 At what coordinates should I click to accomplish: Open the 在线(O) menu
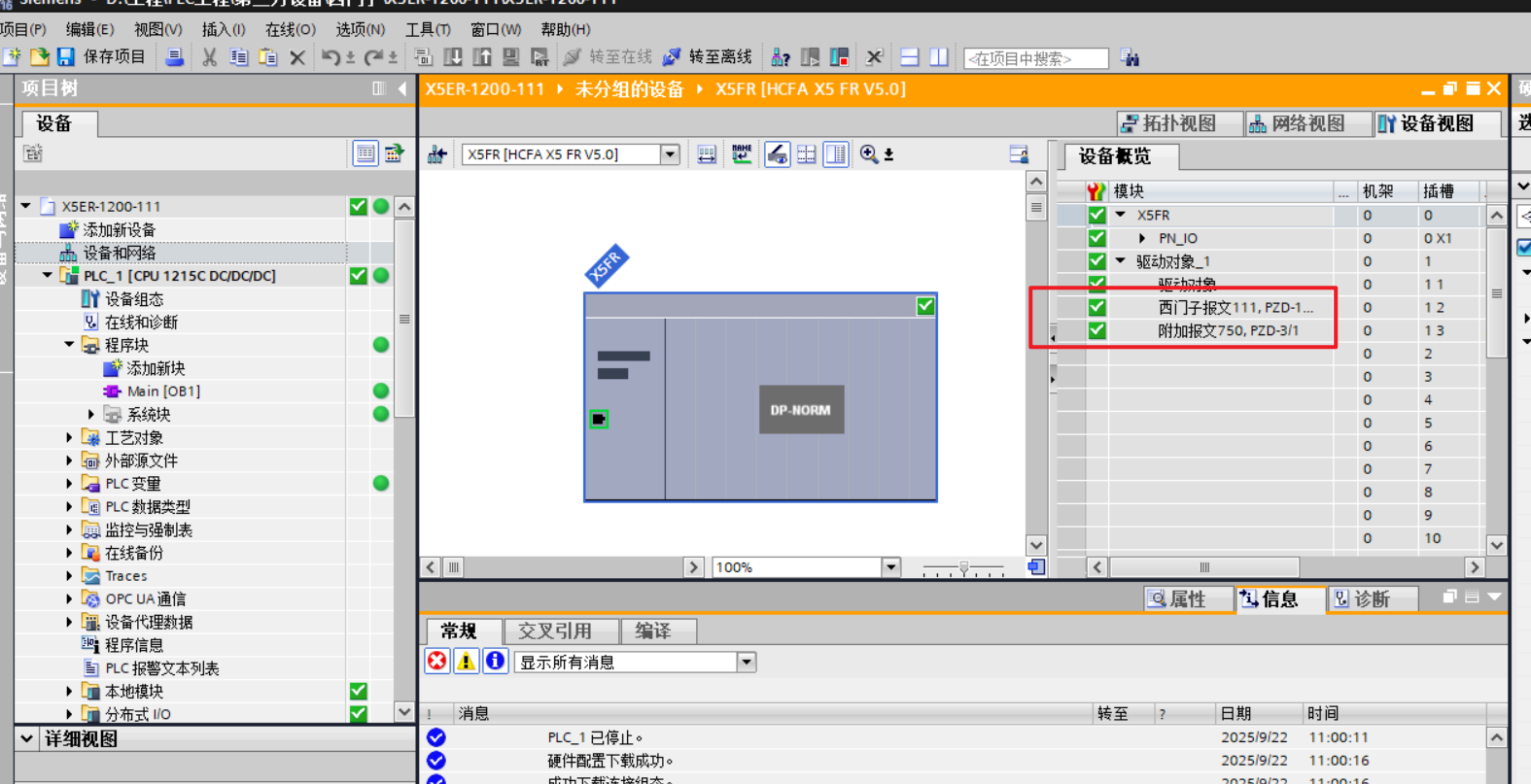[x=290, y=29]
